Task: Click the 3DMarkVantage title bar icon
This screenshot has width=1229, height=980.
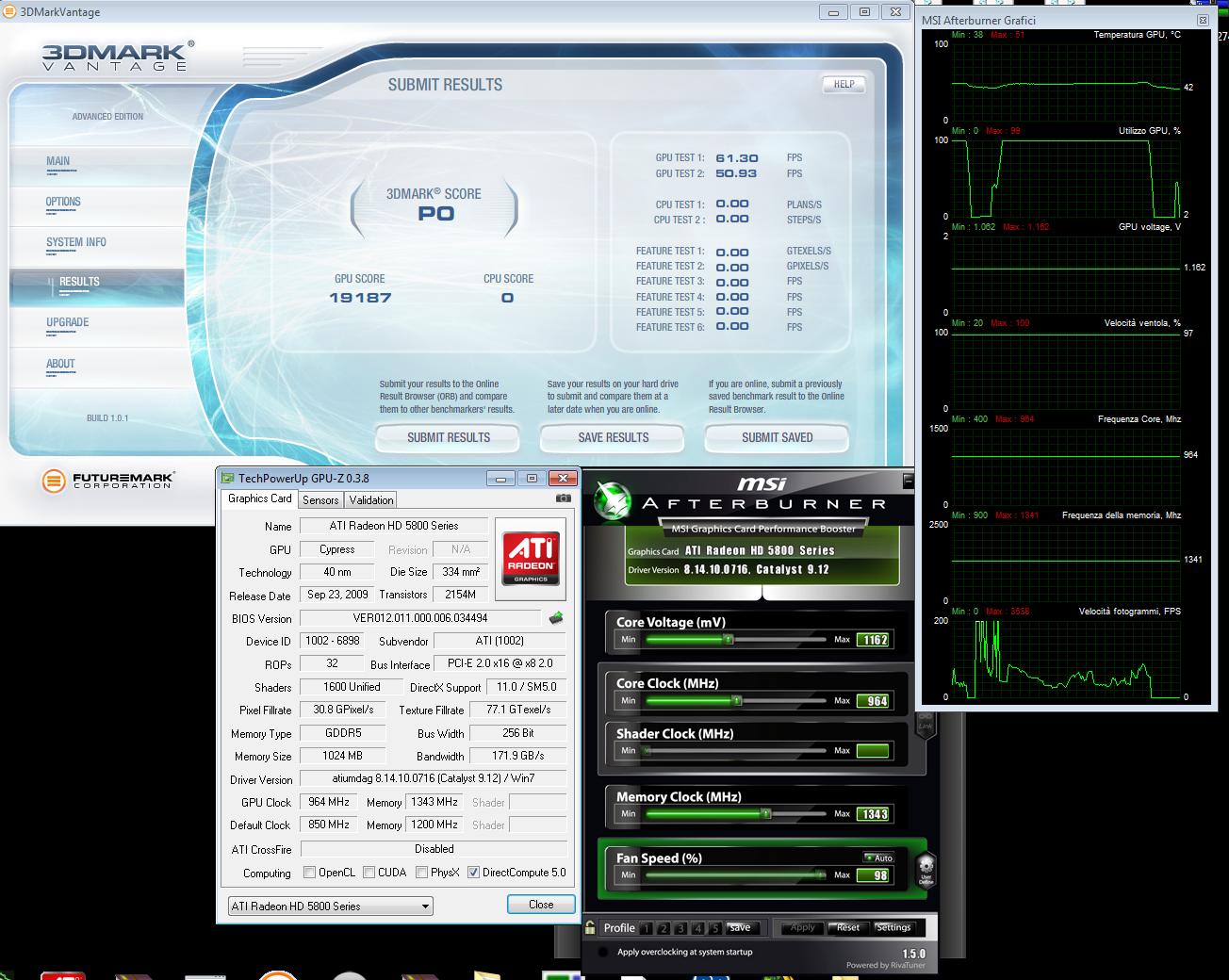Action: tap(9, 12)
